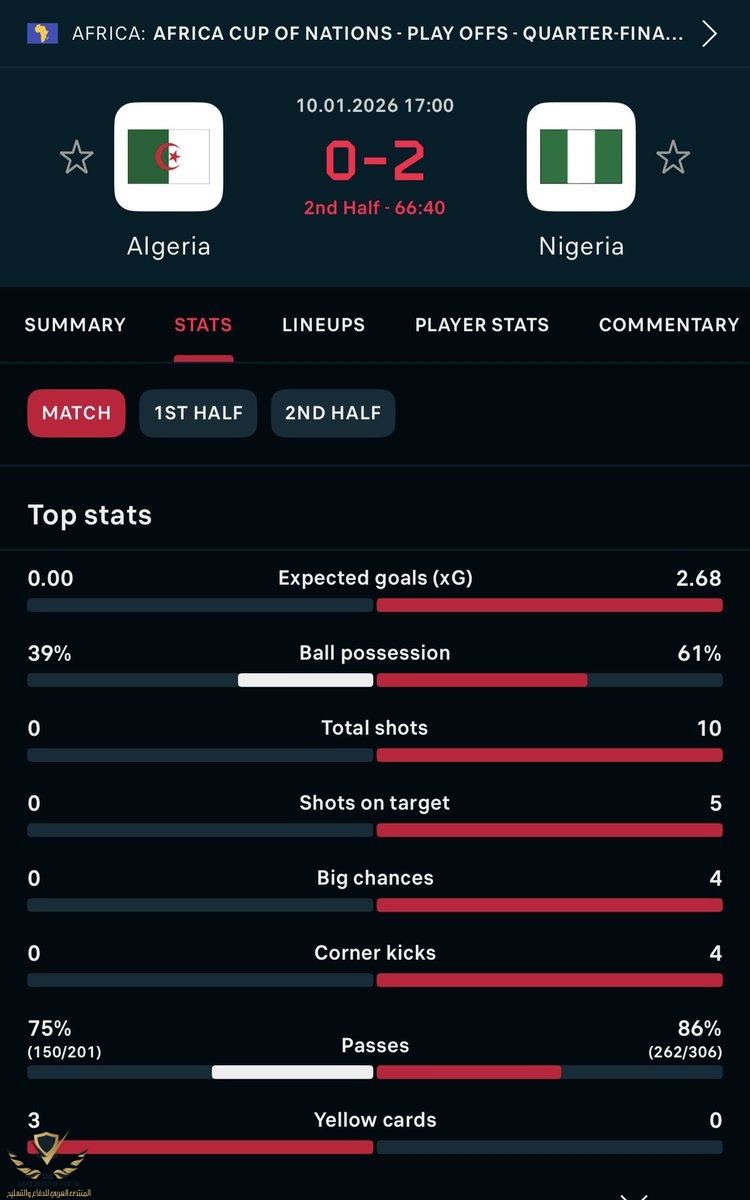Open the Lineups tab

[x=323, y=325]
